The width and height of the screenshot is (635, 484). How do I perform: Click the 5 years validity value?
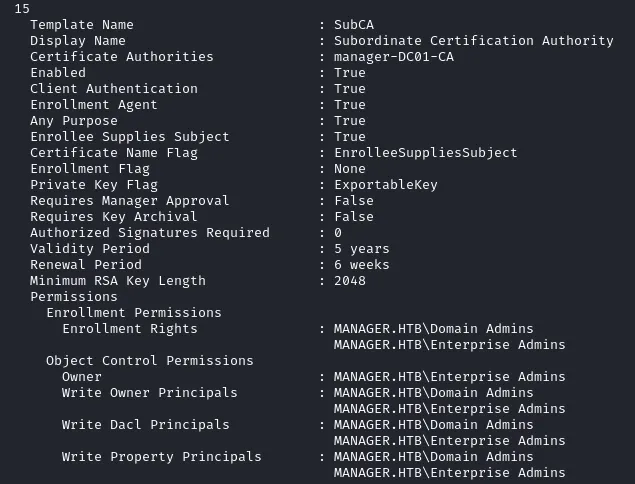pyautogui.click(x=361, y=249)
